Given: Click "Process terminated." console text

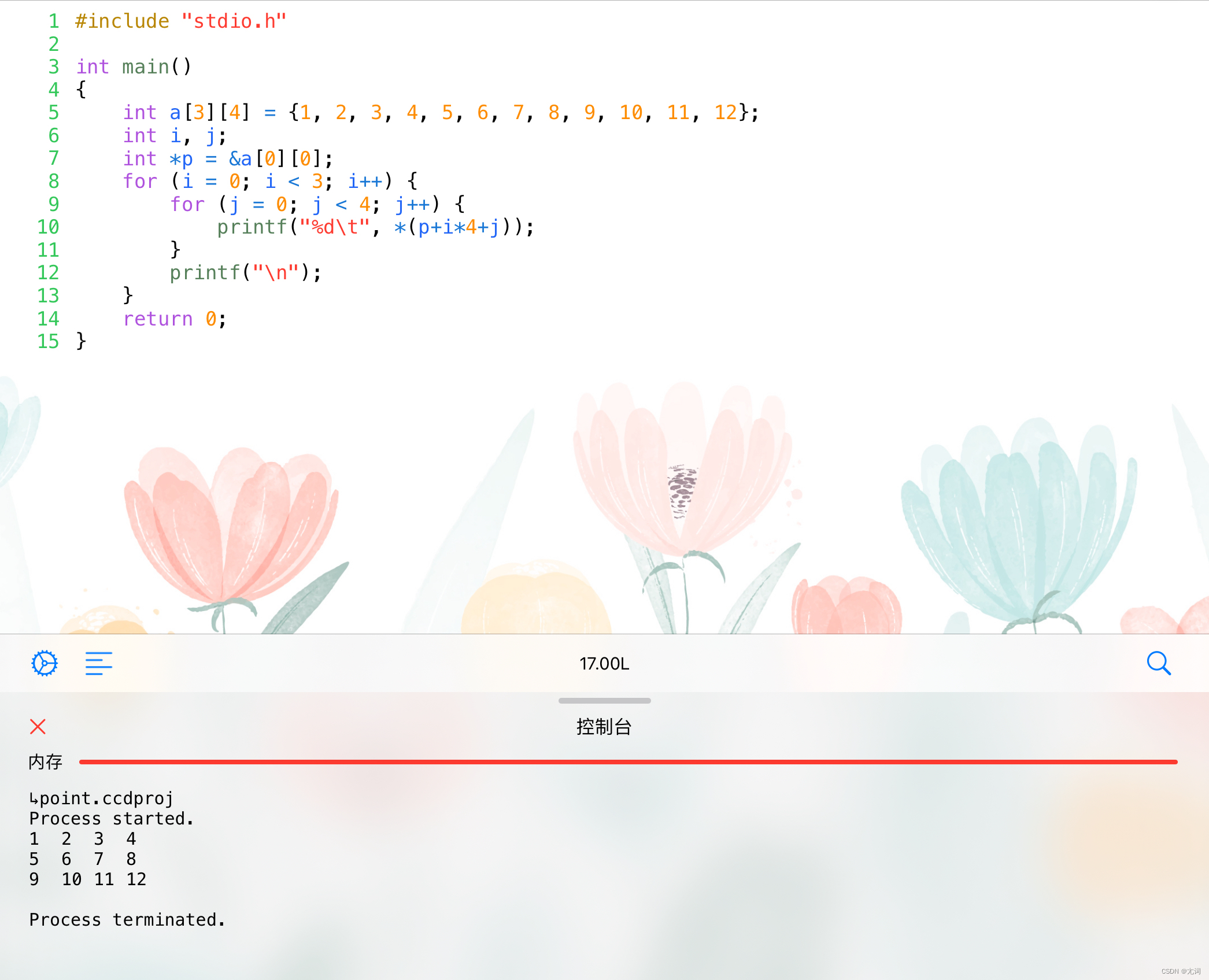Looking at the screenshot, I should [127, 920].
